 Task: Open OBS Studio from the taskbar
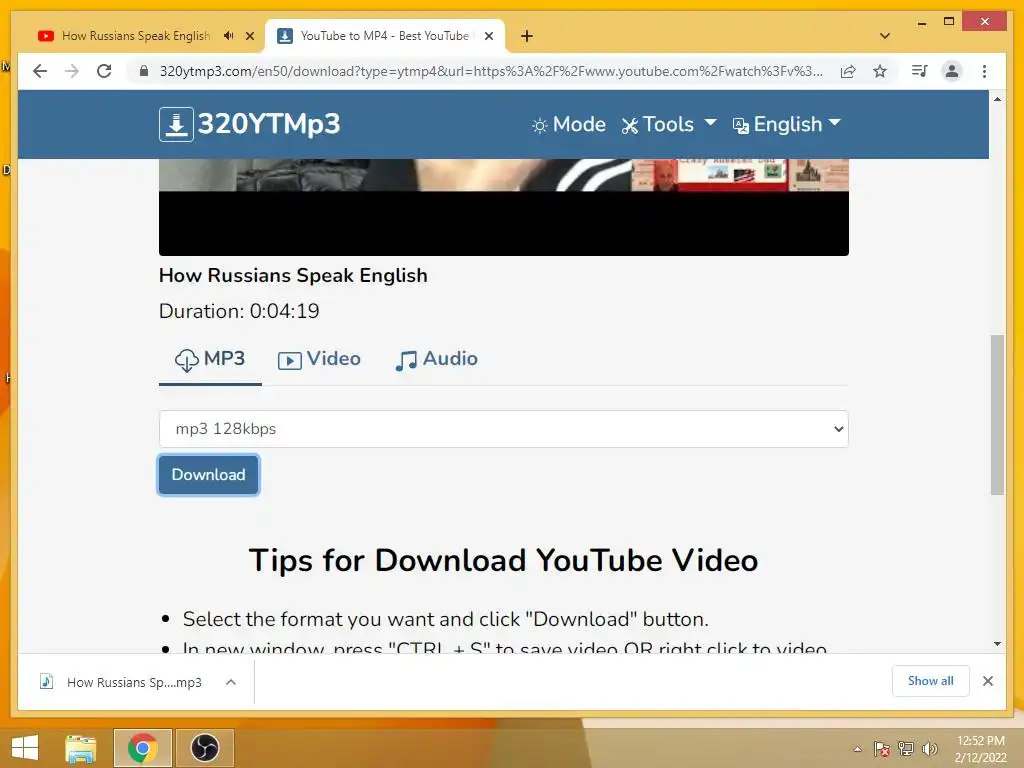point(204,748)
